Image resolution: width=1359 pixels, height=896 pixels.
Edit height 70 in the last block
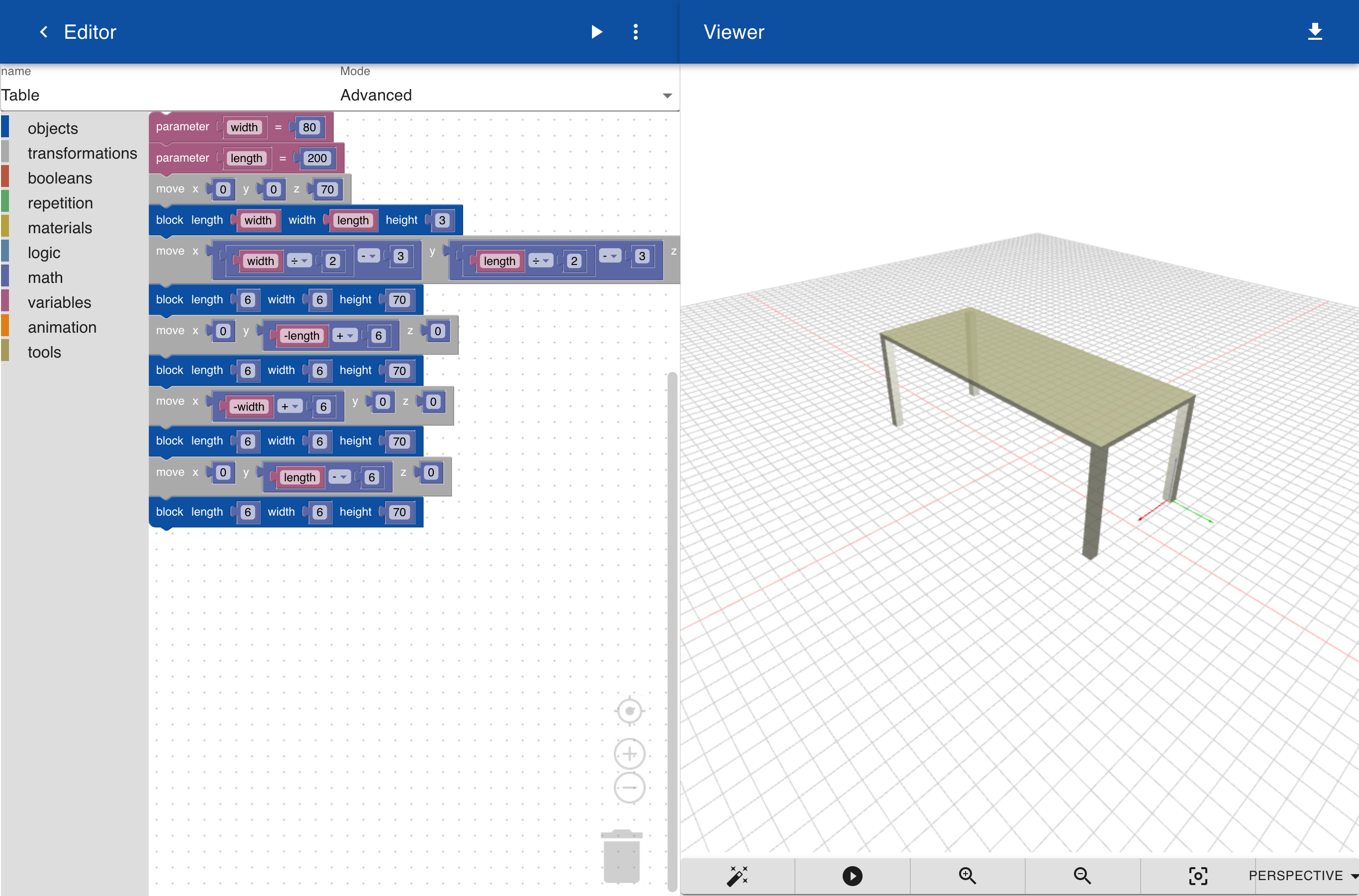click(399, 512)
